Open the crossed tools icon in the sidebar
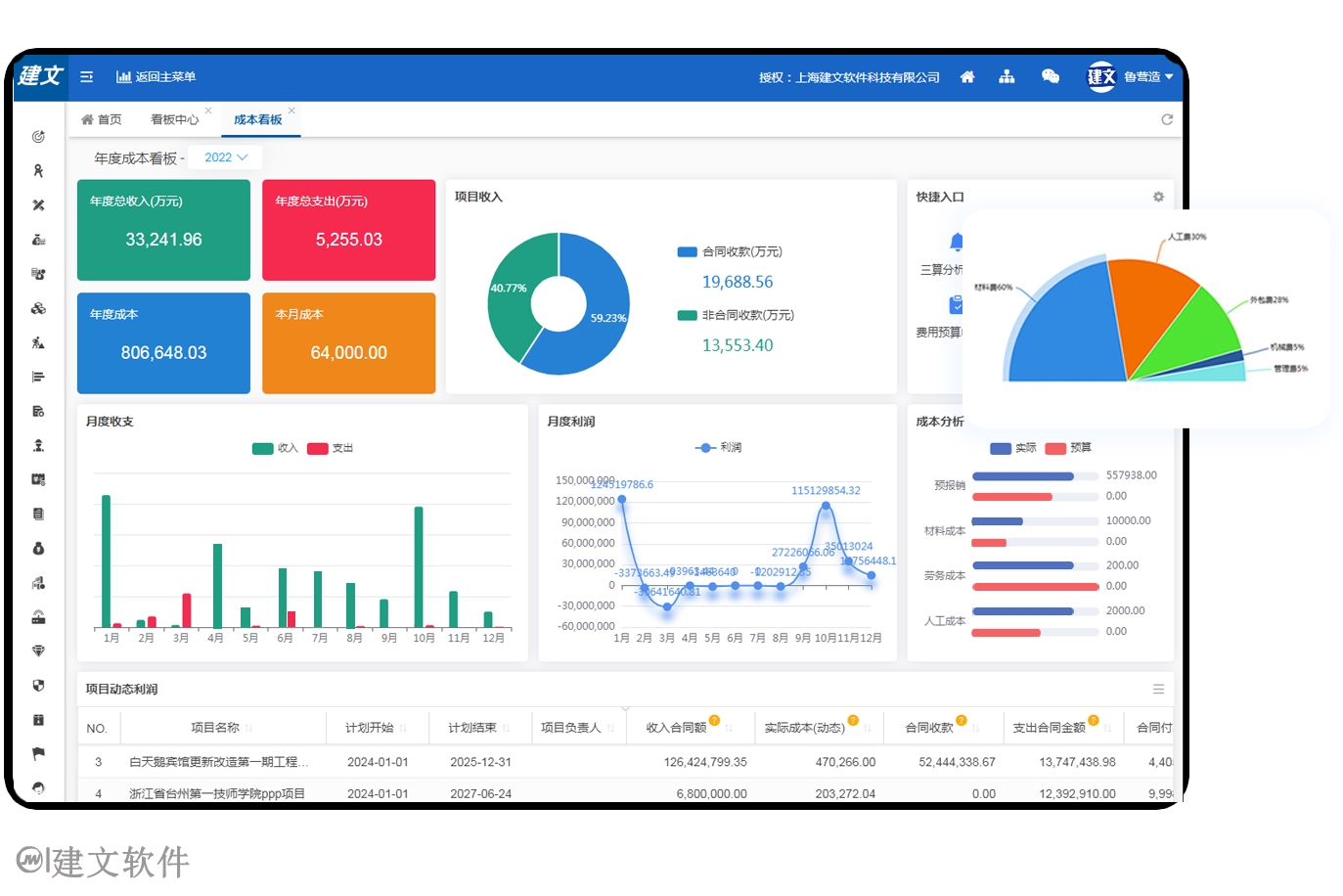 (38, 205)
